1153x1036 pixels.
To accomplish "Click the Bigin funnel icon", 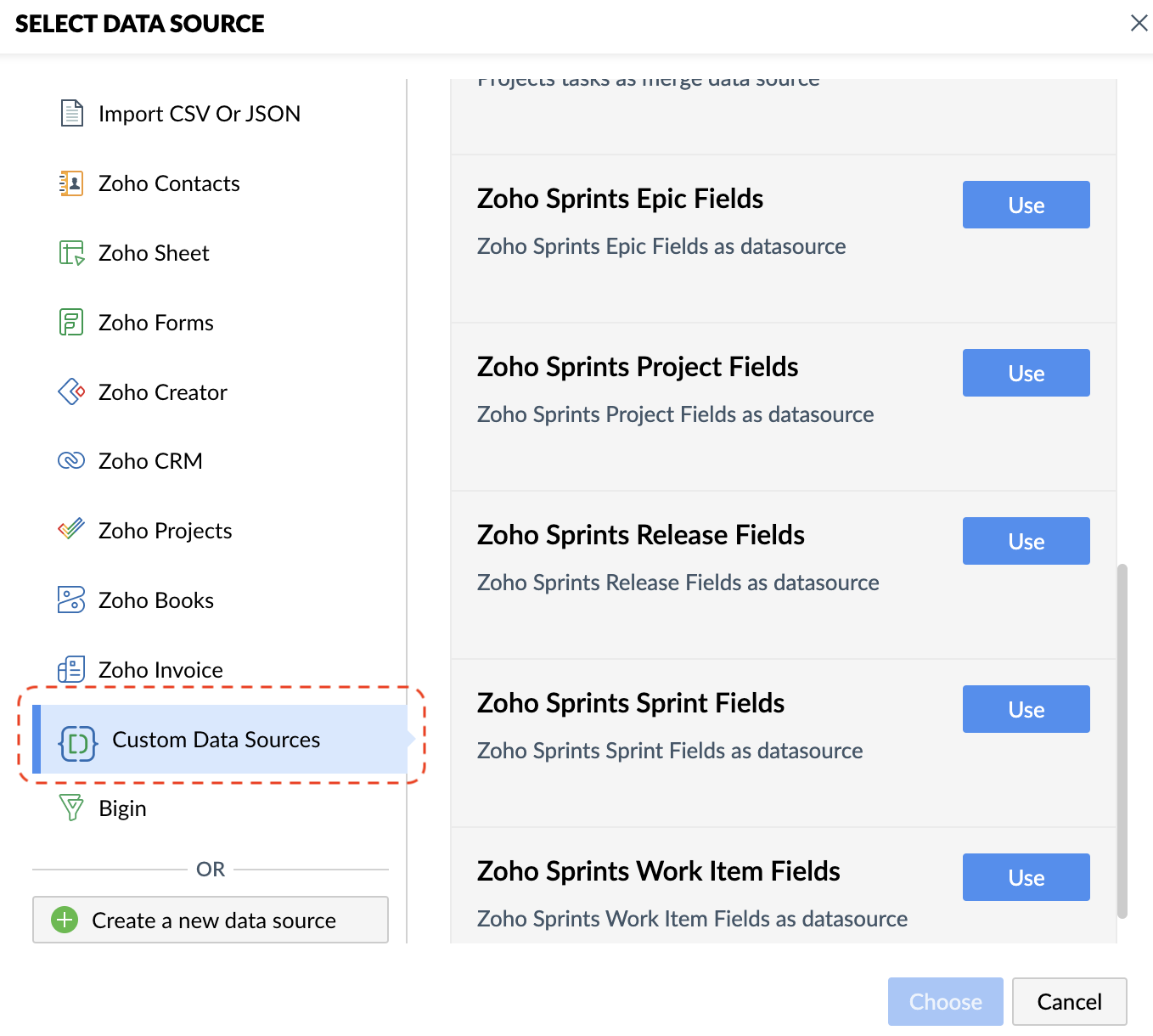I will [x=71, y=808].
